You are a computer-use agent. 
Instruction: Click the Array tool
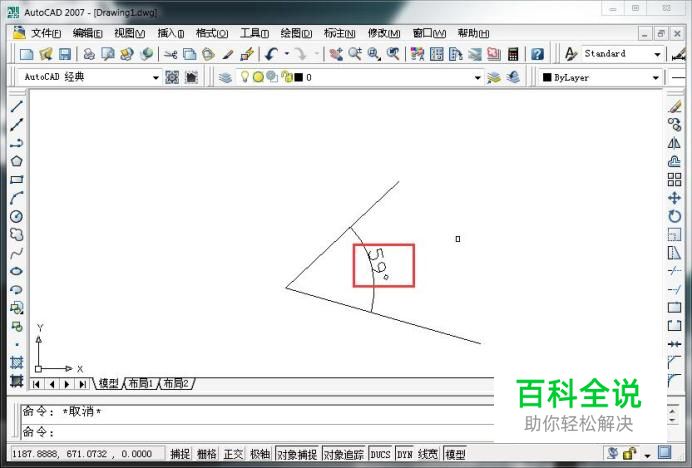674,180
